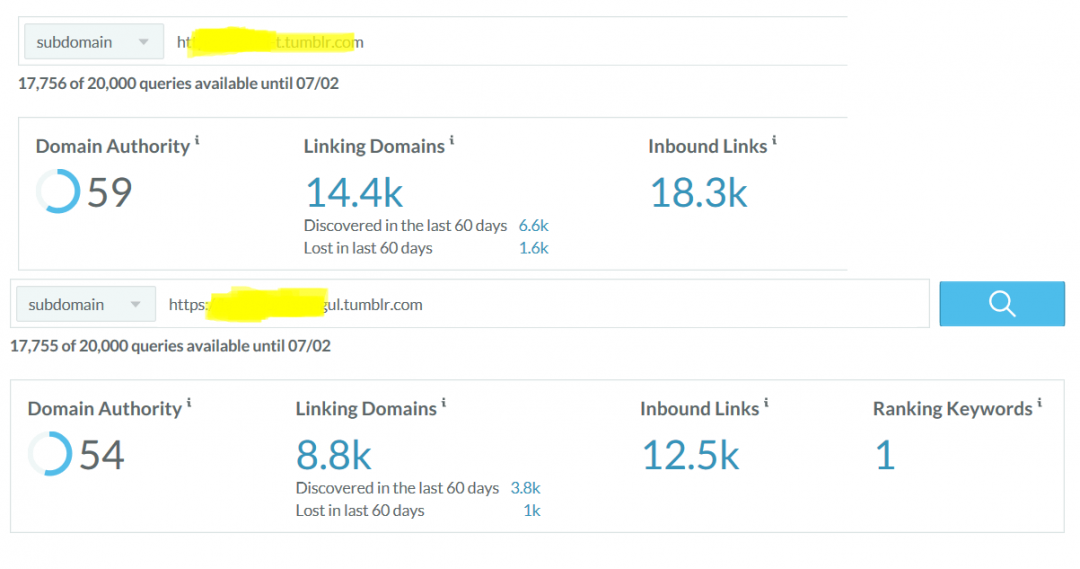Focus the top tumblr.com URL field
Viewport: 1080px width, 569px height.
coord(500,42)
